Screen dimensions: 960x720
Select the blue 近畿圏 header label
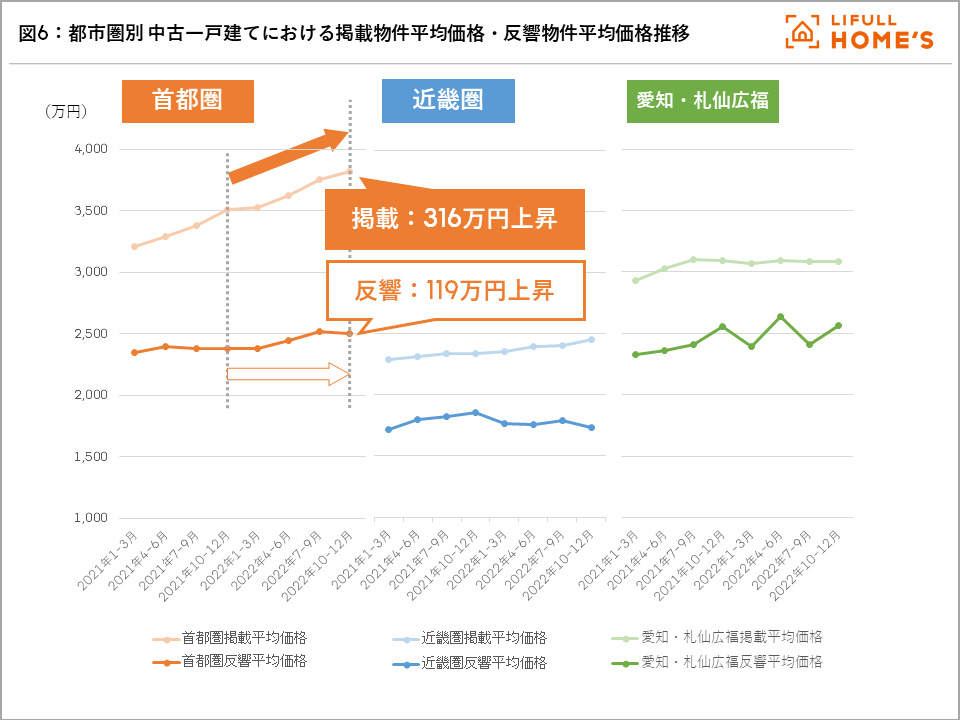[x=448, y=100]
